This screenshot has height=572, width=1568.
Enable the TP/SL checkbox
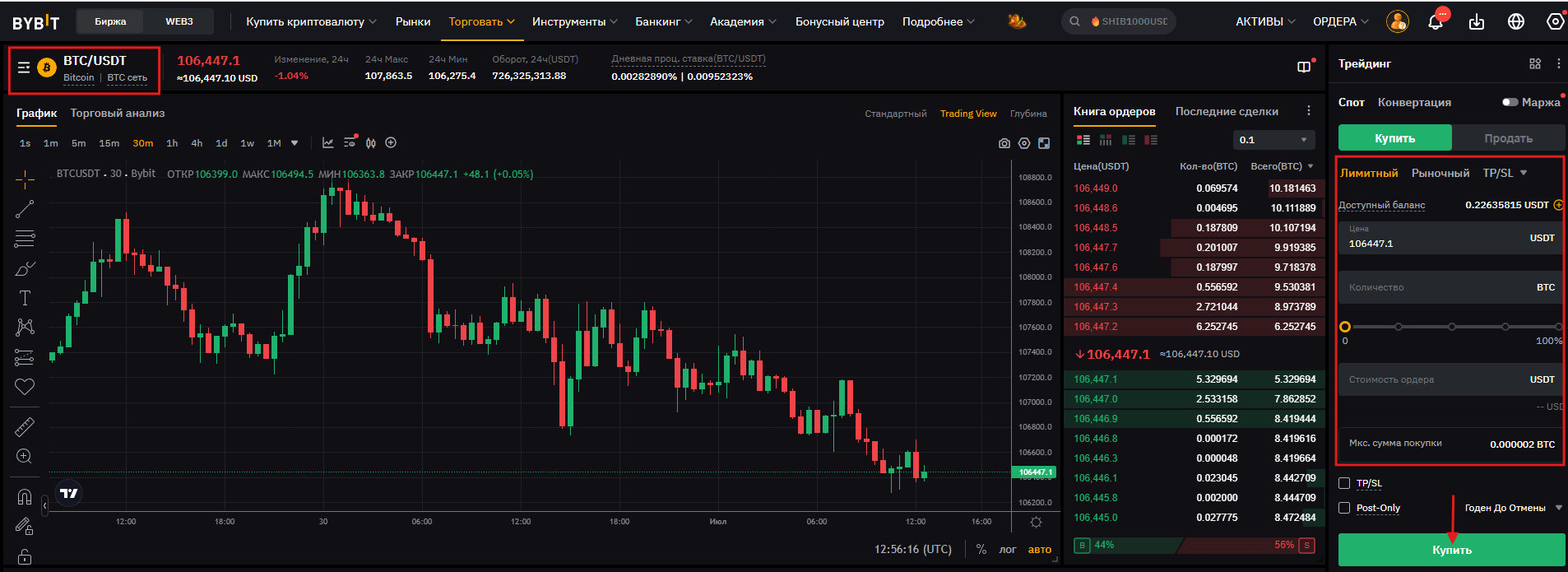(x=1344, y=483)
